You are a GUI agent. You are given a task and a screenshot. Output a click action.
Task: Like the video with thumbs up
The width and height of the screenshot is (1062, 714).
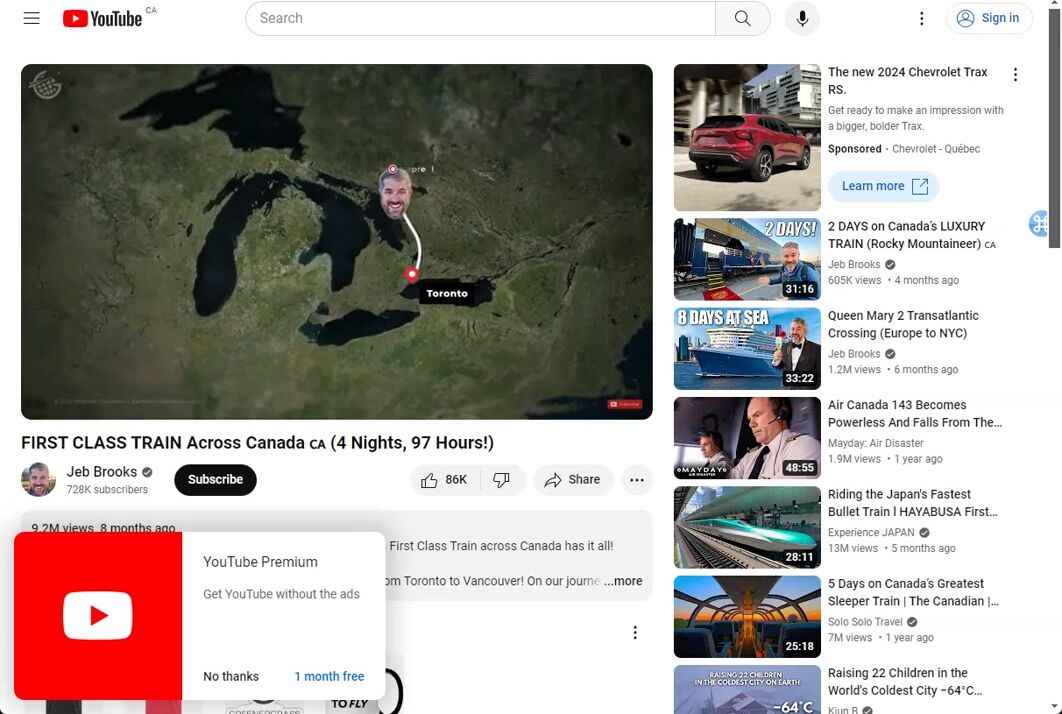(444, 480)
